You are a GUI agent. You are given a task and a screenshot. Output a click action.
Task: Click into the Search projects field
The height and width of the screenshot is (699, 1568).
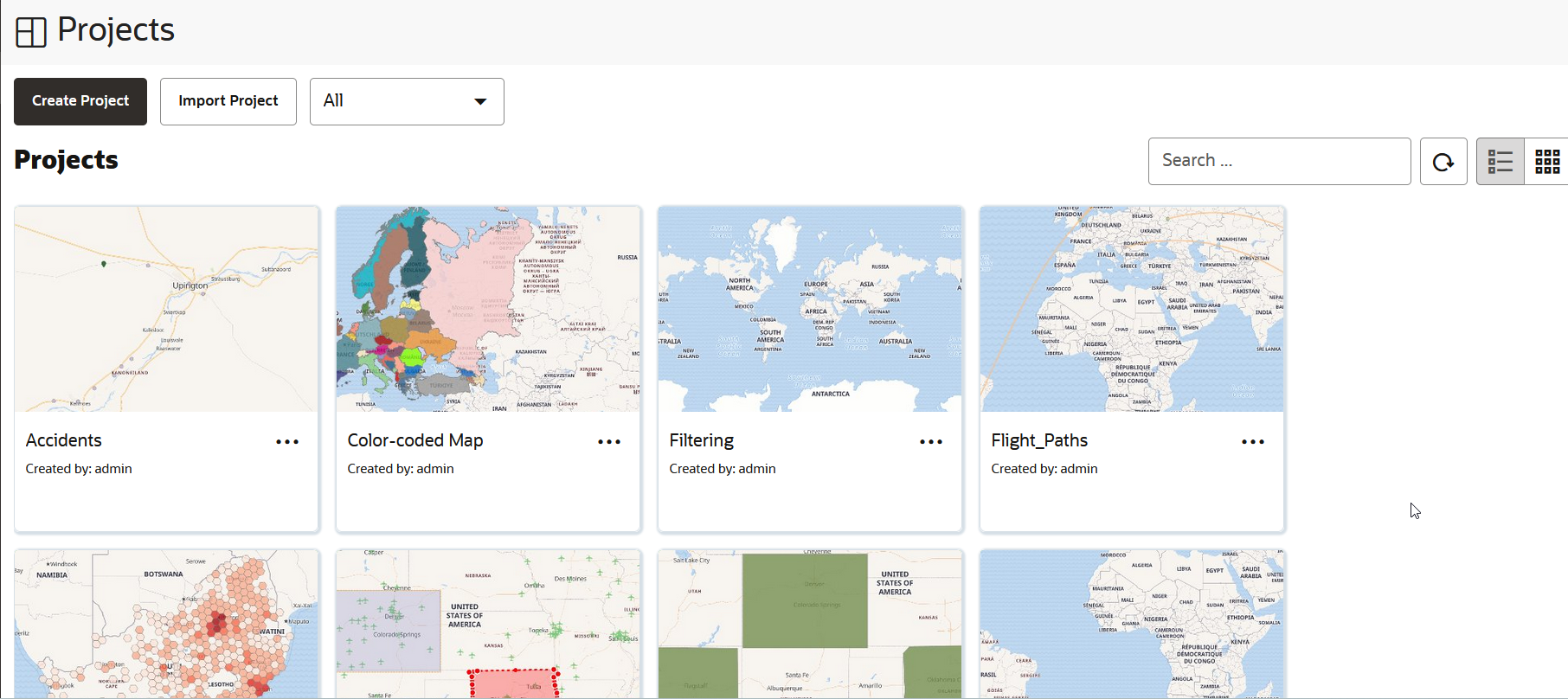tap(1279, 161)
